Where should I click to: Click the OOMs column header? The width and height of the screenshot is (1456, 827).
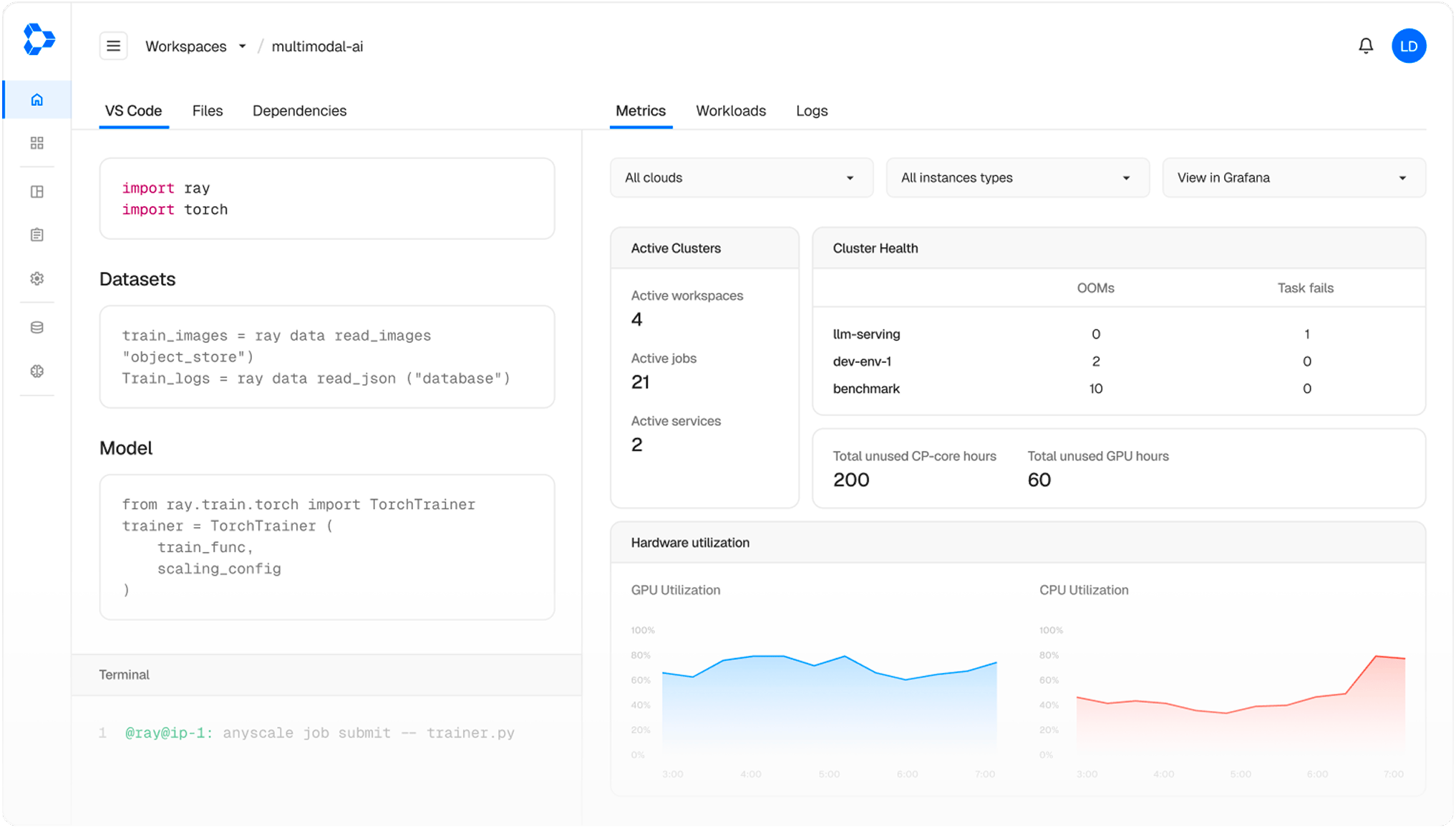pos(1095,288)
